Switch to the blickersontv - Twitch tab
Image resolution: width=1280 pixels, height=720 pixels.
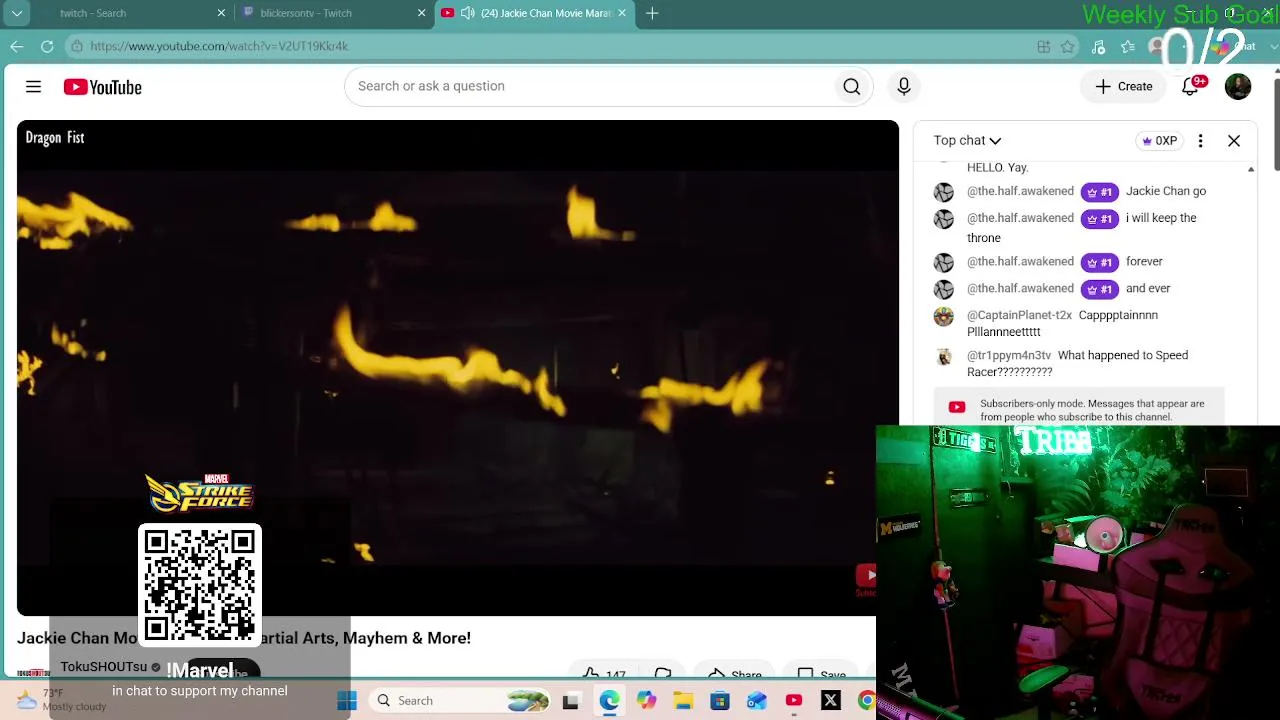tap(334, 13)
